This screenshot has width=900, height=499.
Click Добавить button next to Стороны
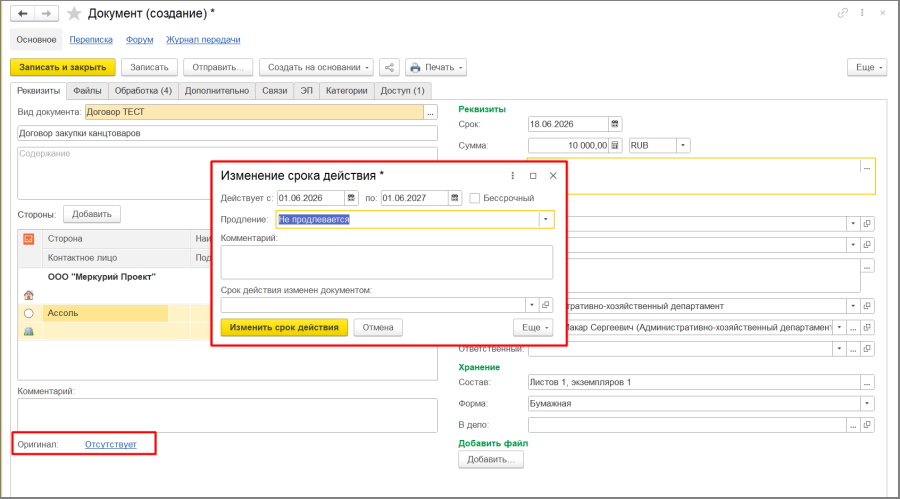[x=92, y=214]
